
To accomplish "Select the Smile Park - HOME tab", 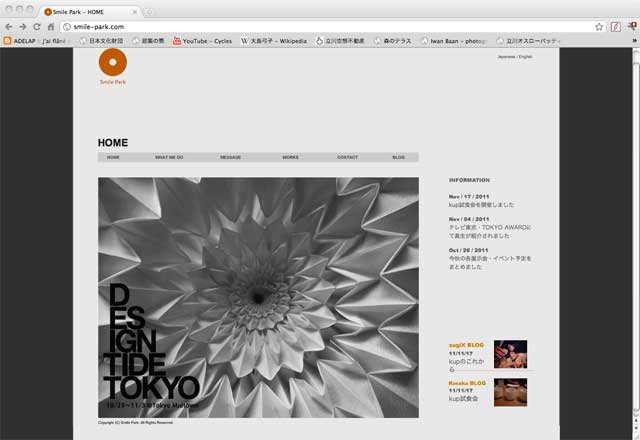I will pos(91,12).
